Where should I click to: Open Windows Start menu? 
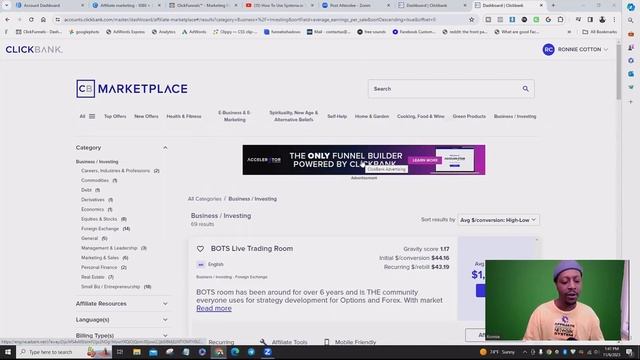click(x=8, y=352)
